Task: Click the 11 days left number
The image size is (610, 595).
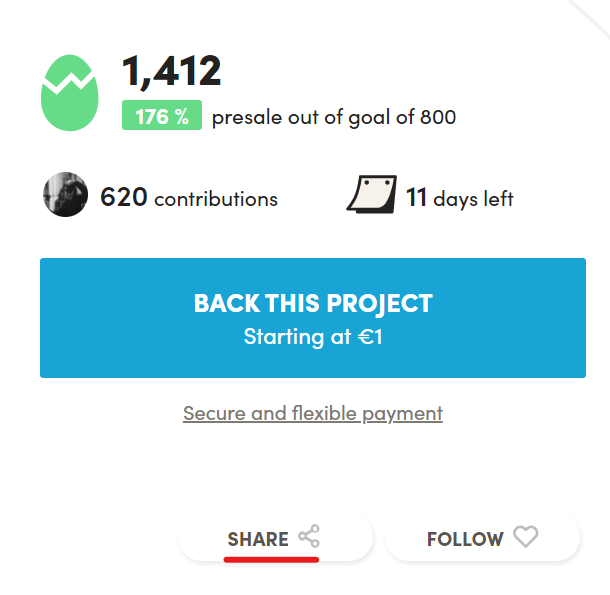Action: pyautogui.click(x=416, y=197)
